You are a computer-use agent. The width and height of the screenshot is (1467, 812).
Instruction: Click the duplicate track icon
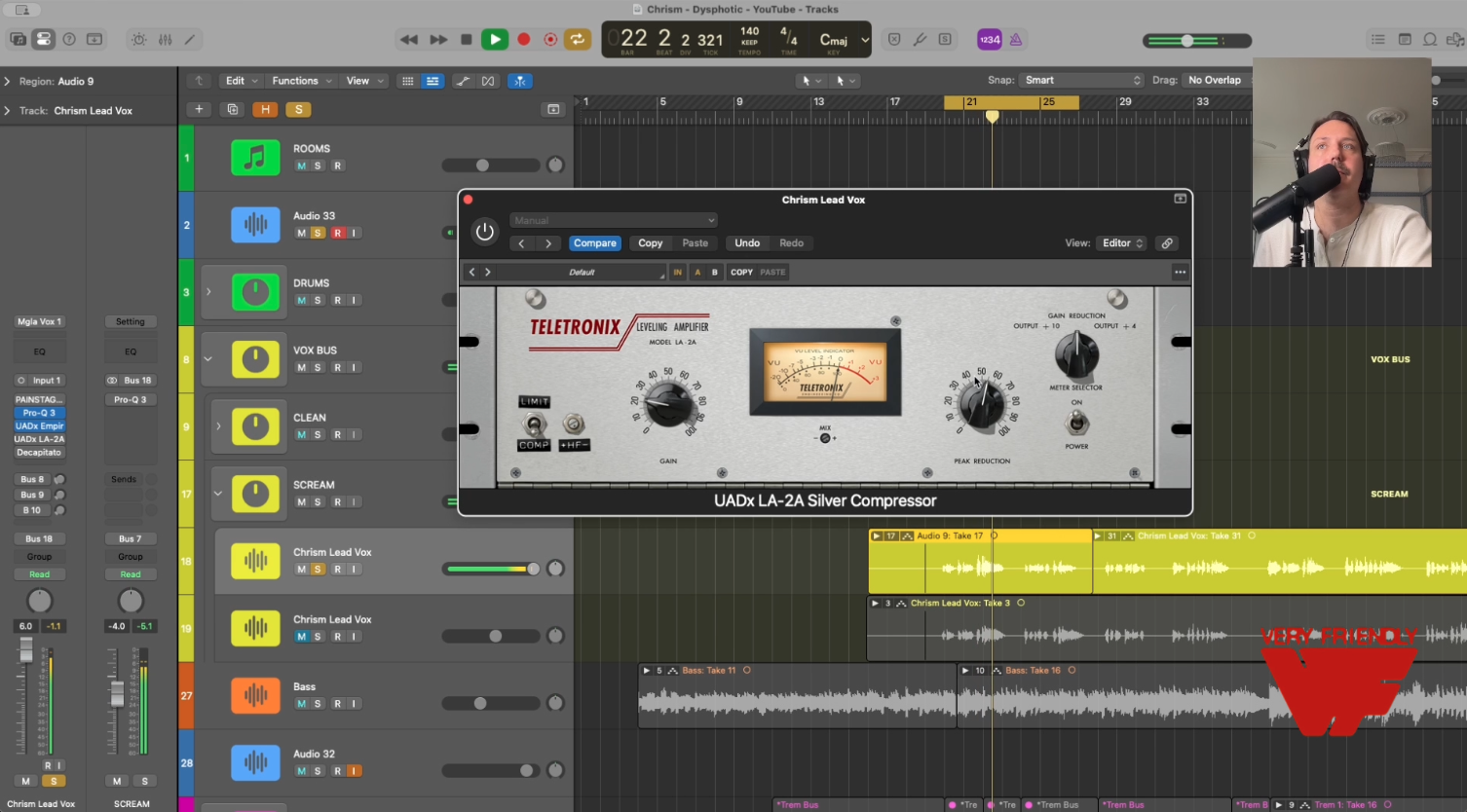click(233, 109)
